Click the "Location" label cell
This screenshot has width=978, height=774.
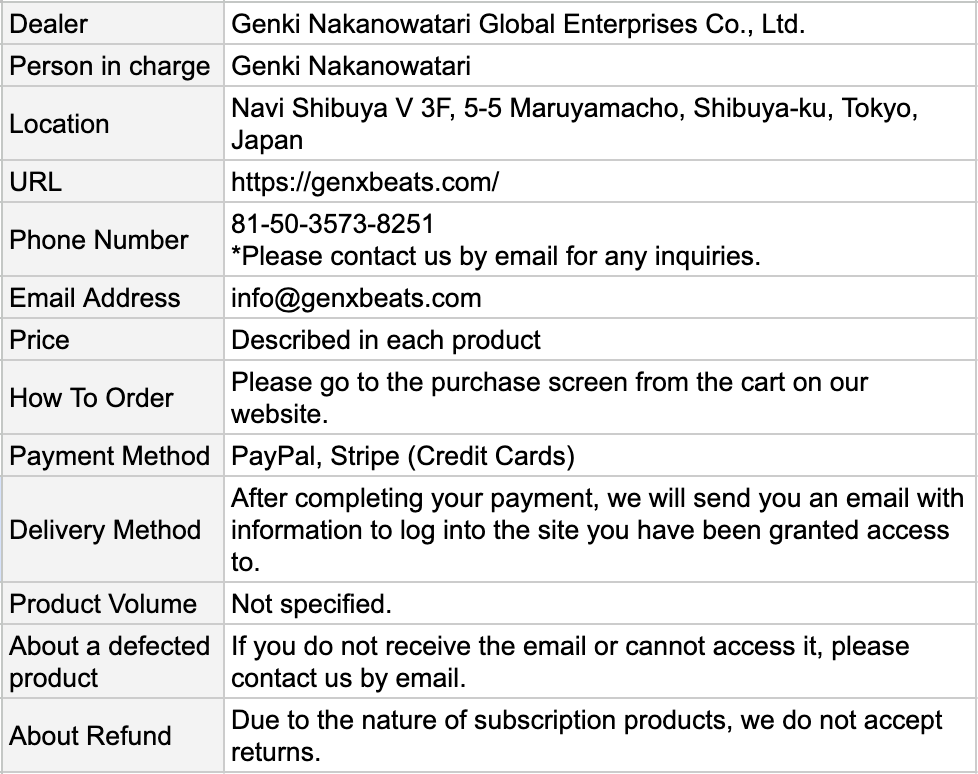coord(59,124)
